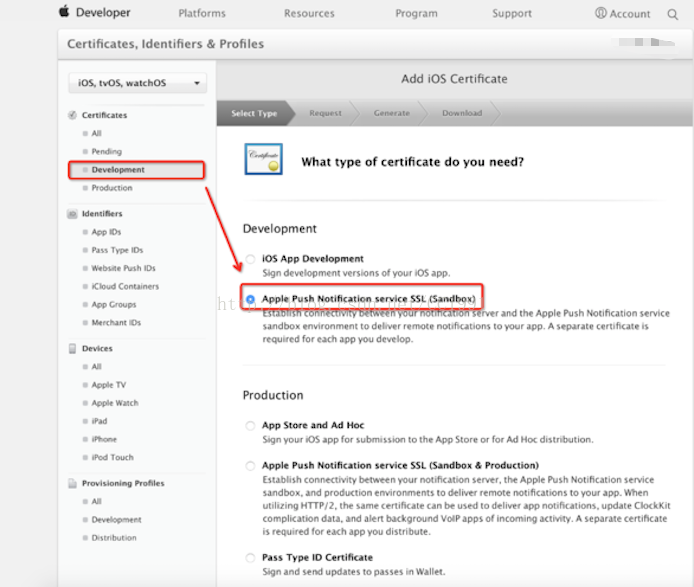The image size is (694, 587).
Task: Open All under Certificates
Action: pos(96,133)
